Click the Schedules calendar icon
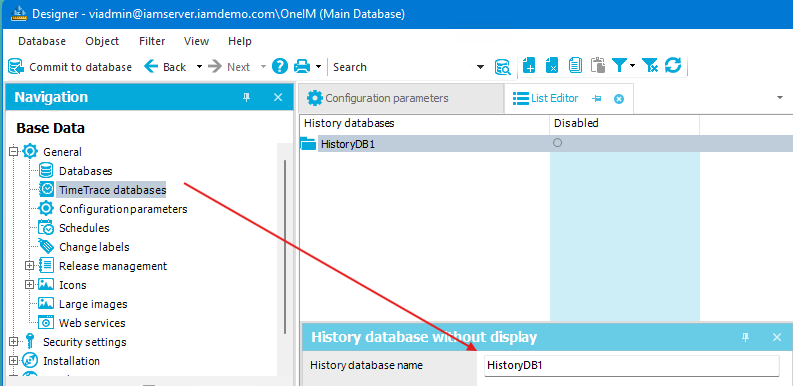This screenshot has height=386, width=793. (x=46, y=228)
